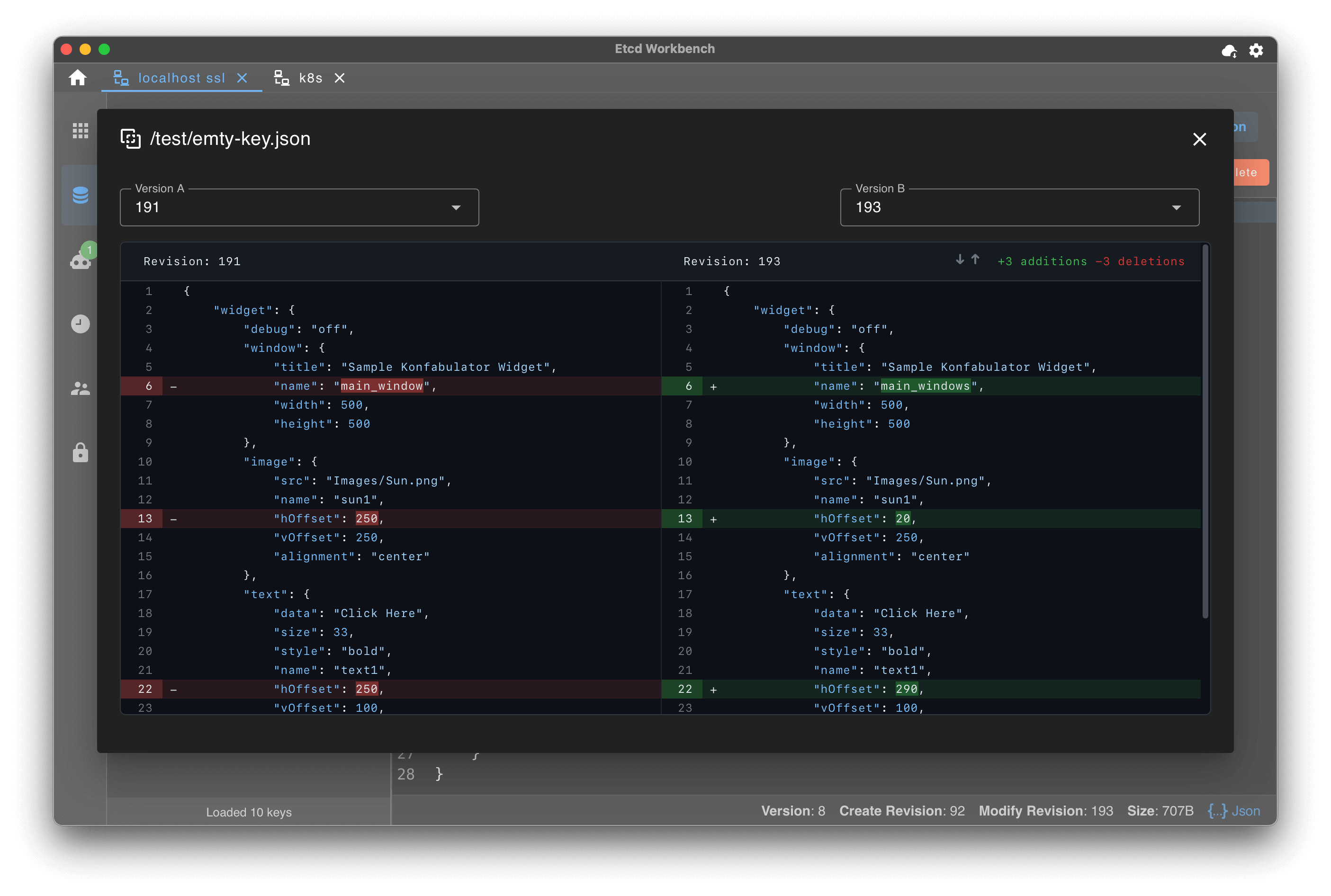
Task: Close the version diff dialog
Action: (x=1199, y=139)
